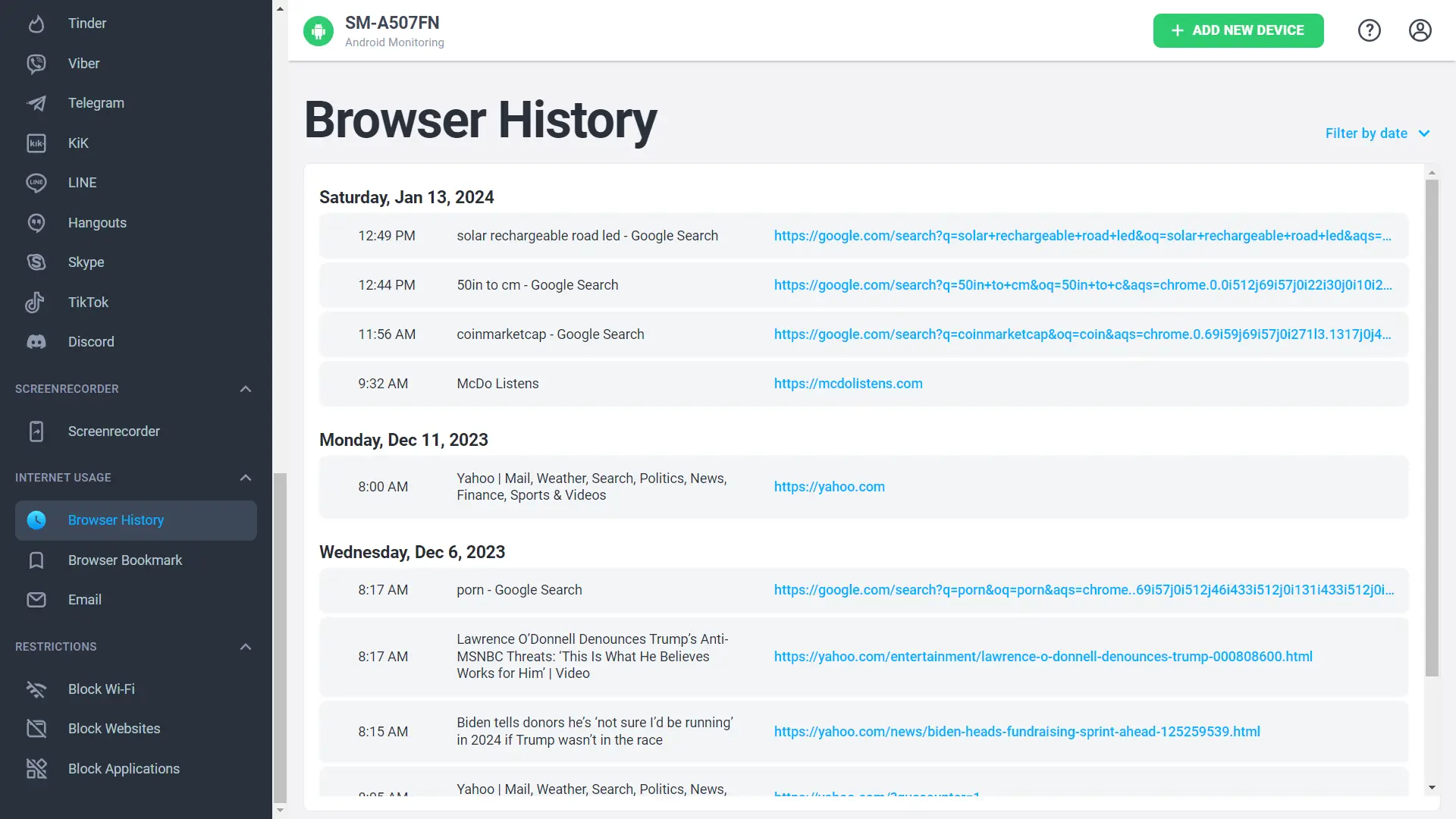Screen dimensions: 1456x819
Task: Open the mcdolistens.com link
Action: (848, 384)
